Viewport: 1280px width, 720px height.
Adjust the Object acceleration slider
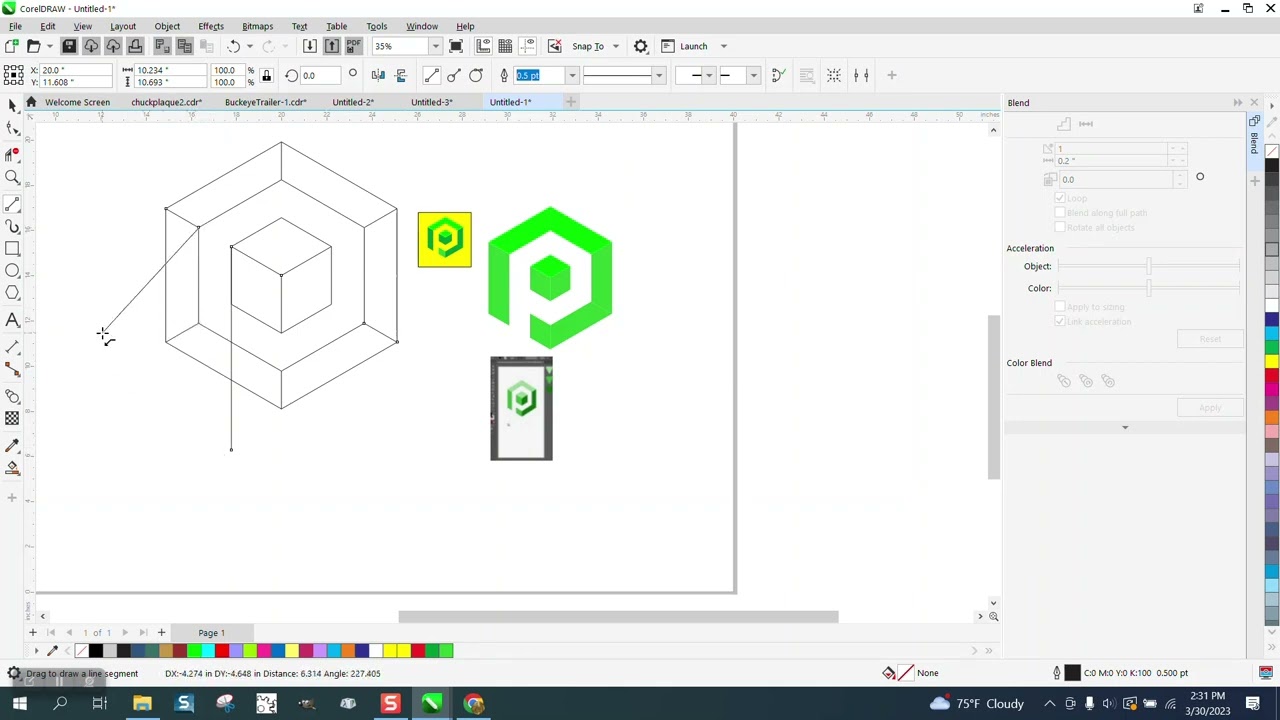[1149, 266]
